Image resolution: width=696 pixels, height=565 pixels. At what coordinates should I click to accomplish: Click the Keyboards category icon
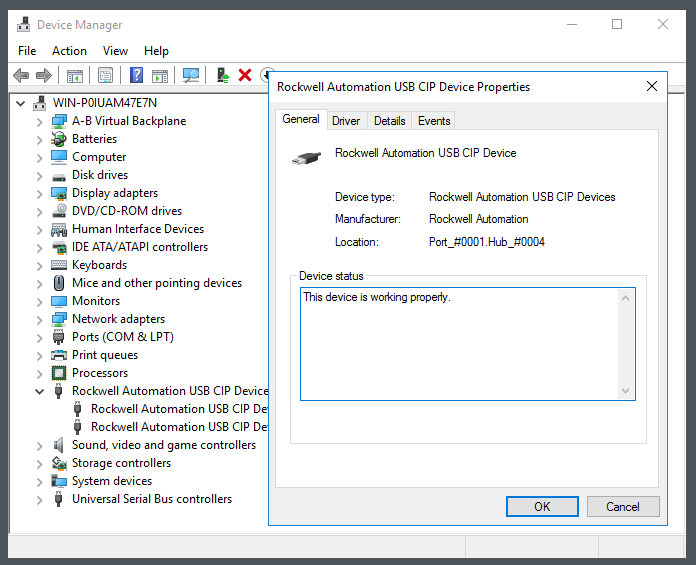click(x=59, y=265)
